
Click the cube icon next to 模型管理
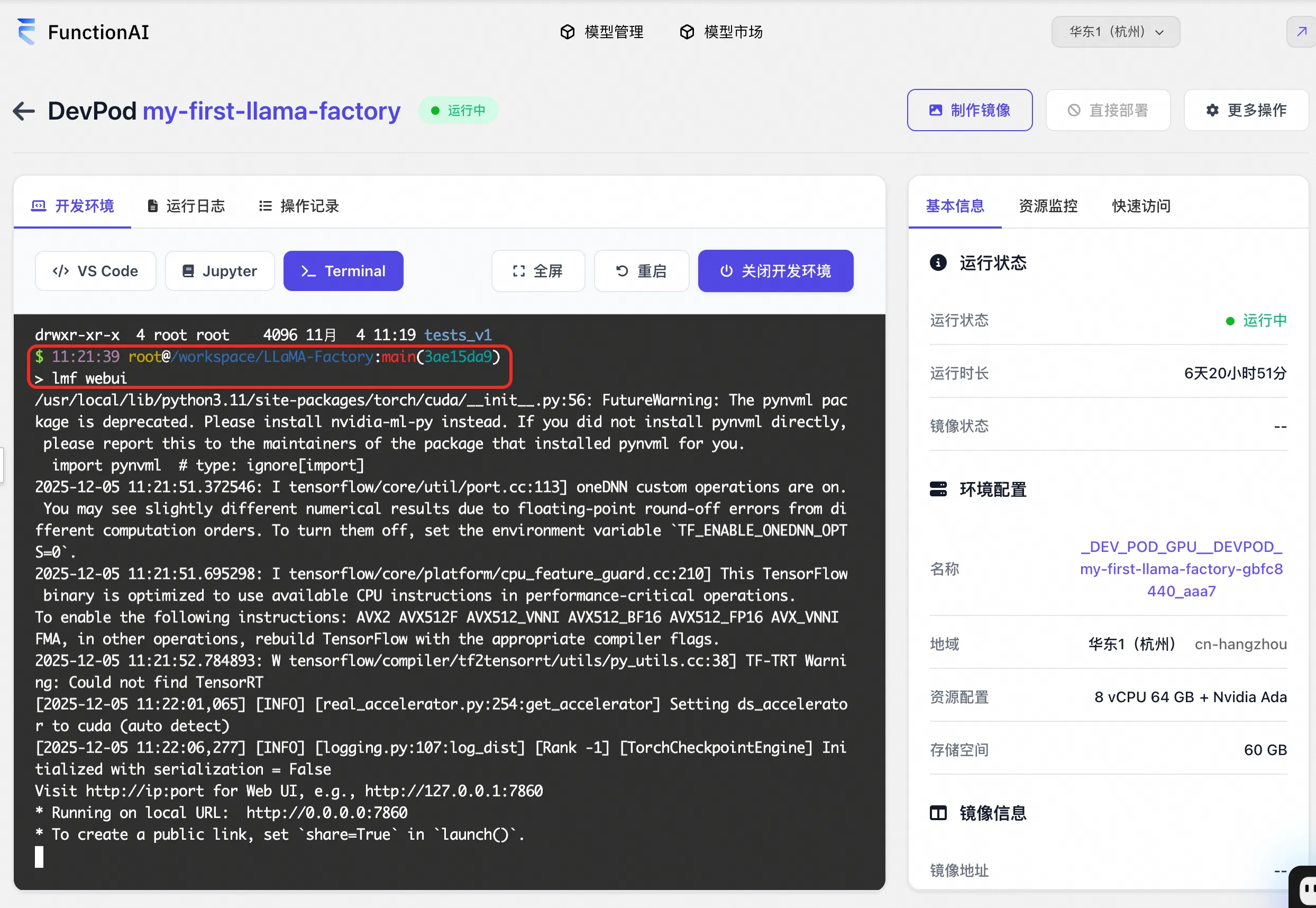(567, 32)
